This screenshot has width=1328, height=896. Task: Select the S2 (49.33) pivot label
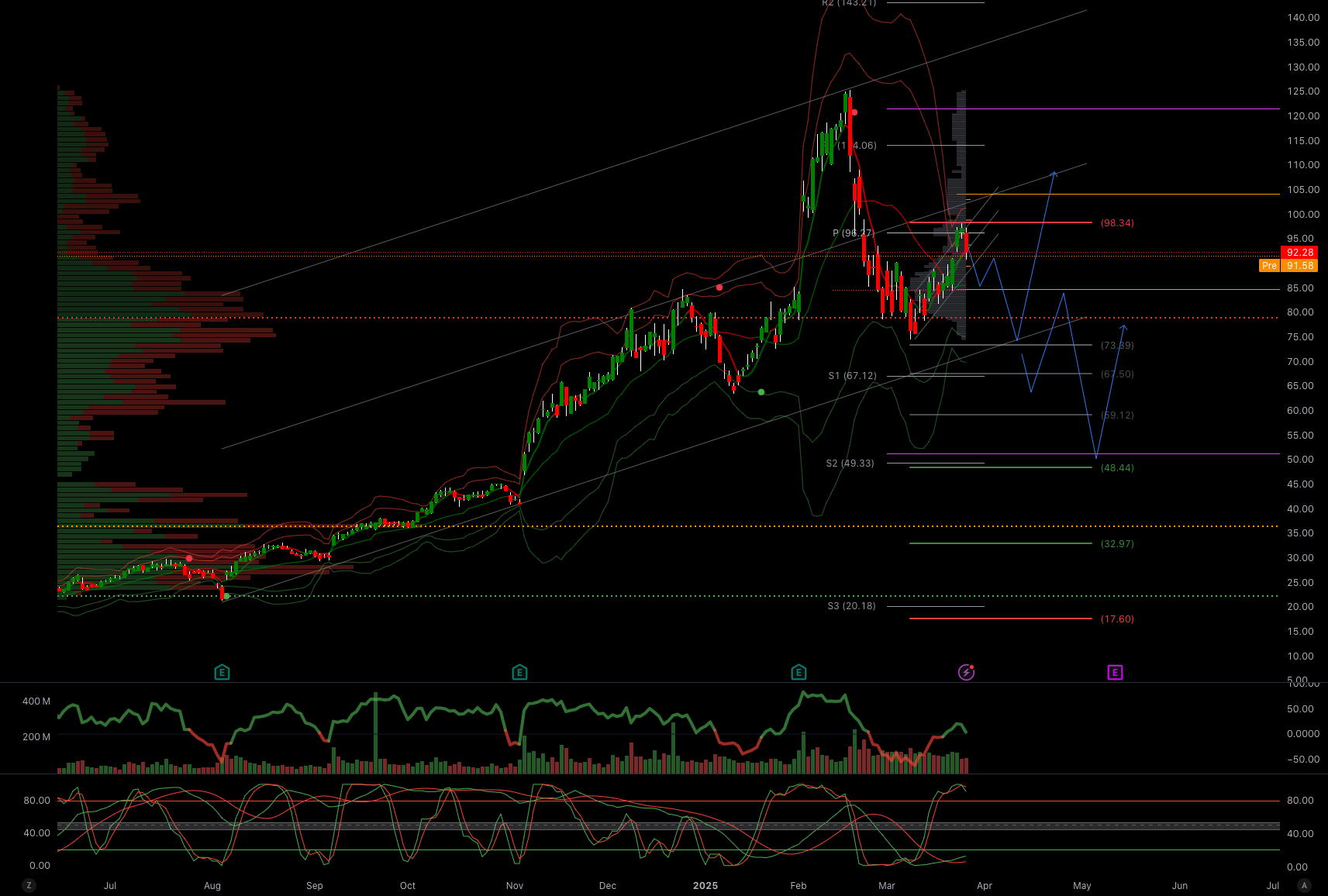(x=850, y=463)
